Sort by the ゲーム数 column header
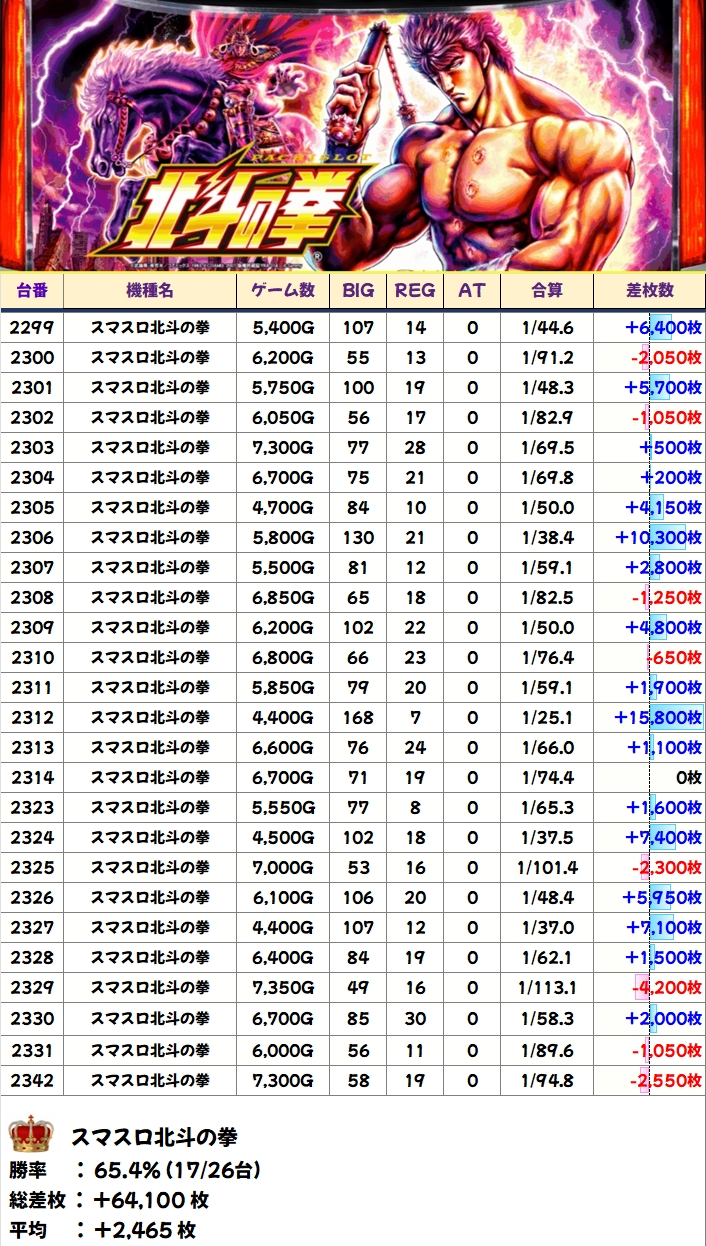706x1246 pixels. (x=283, y=290)
